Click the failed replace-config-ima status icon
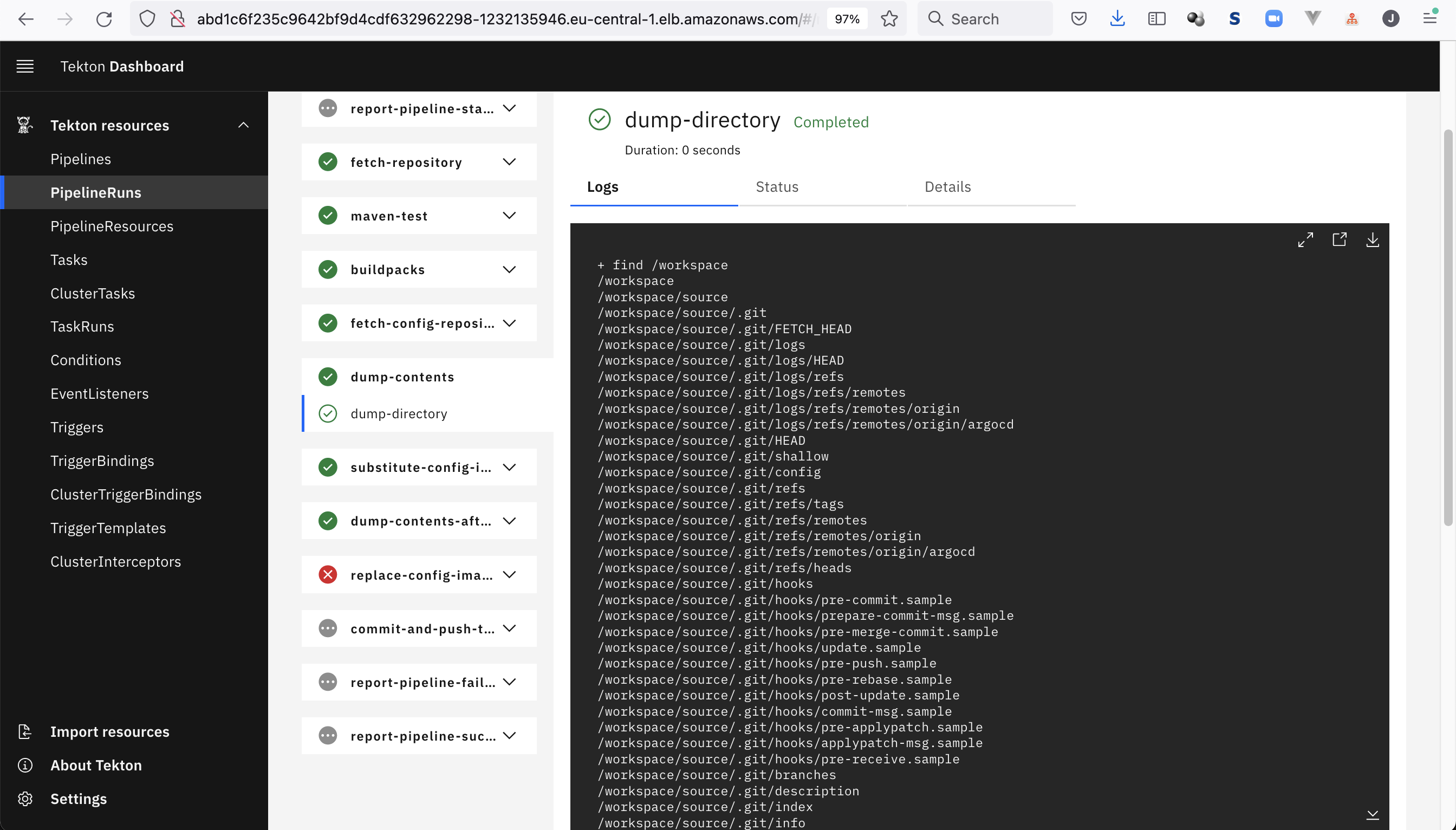Viewport: 1456px width, 830px height. 328,575
